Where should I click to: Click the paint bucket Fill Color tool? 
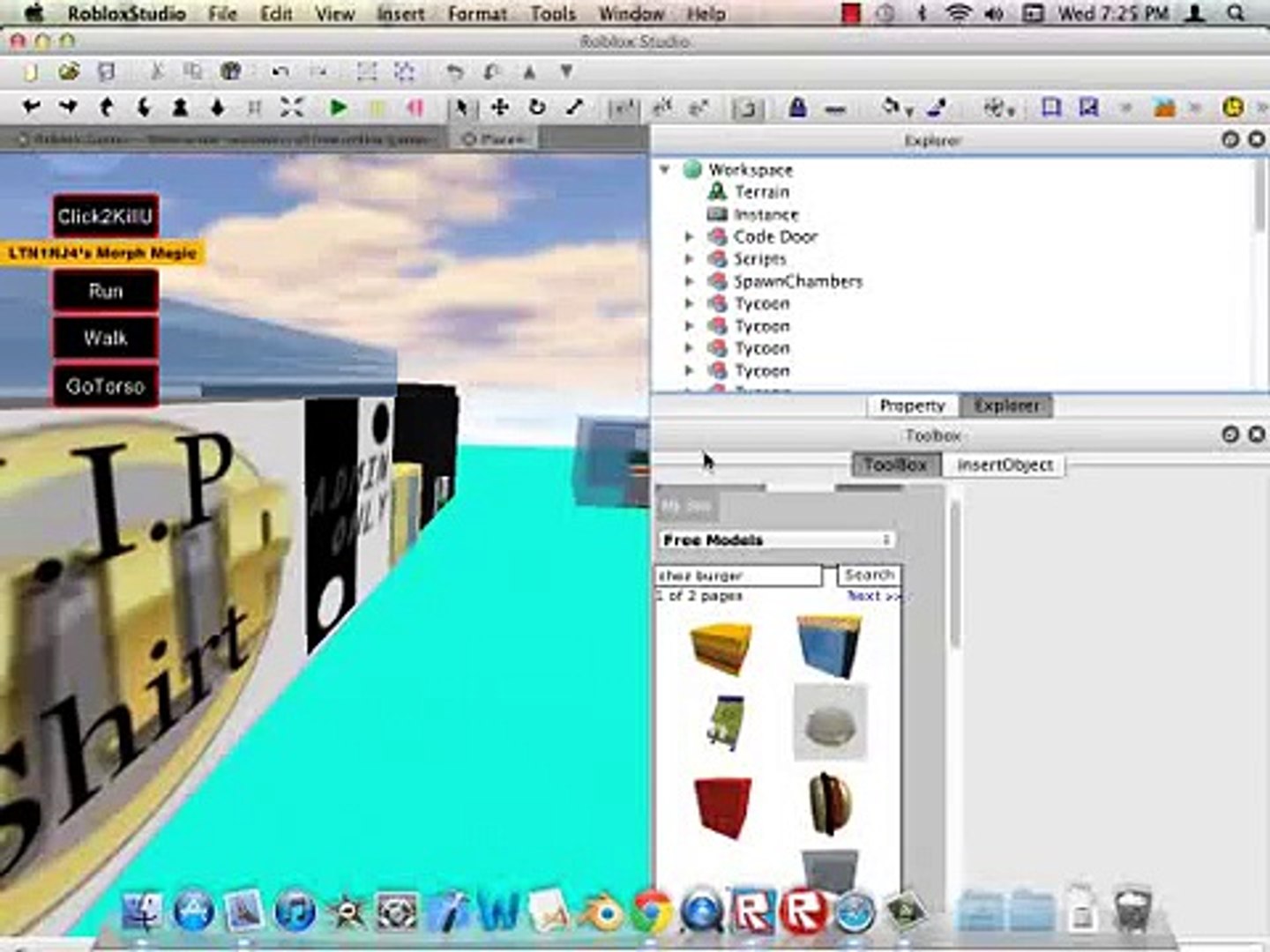tap(891, 108)
